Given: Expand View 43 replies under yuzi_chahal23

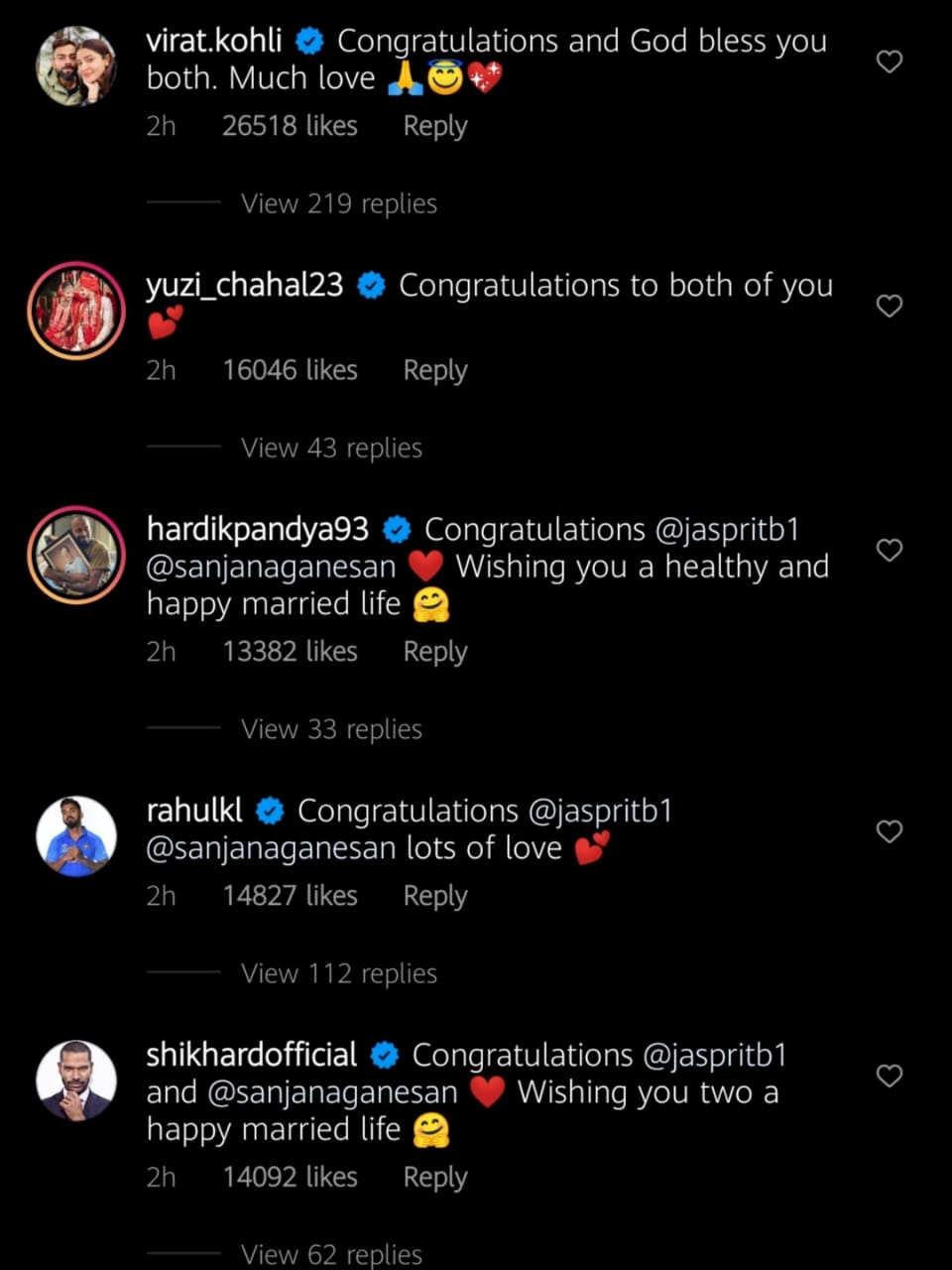Looking at the screenshot, I should pos(331,447).
